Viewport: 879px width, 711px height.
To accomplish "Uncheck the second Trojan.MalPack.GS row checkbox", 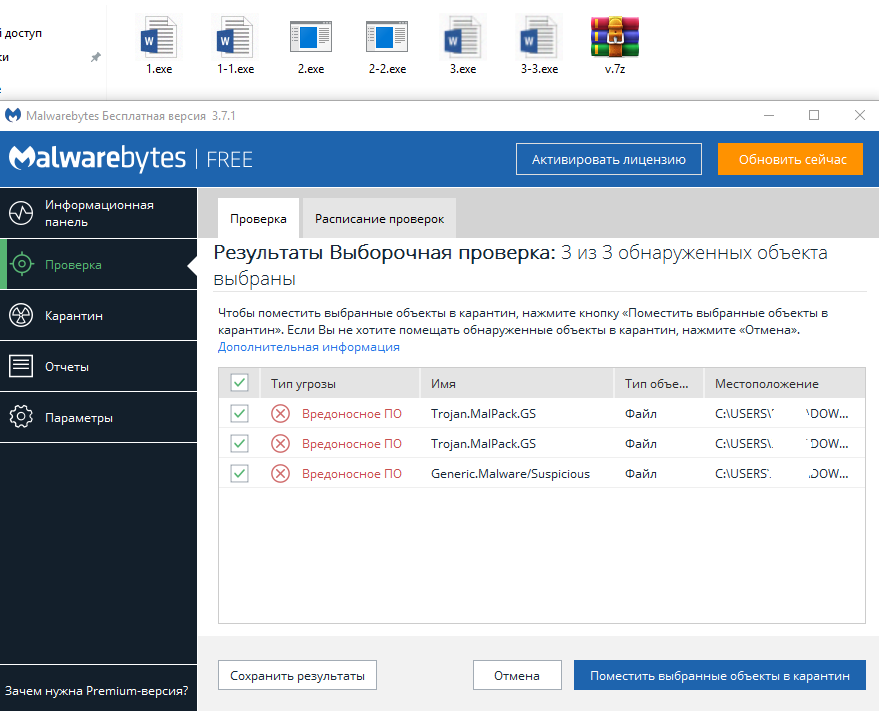I will tap(239, 444).
